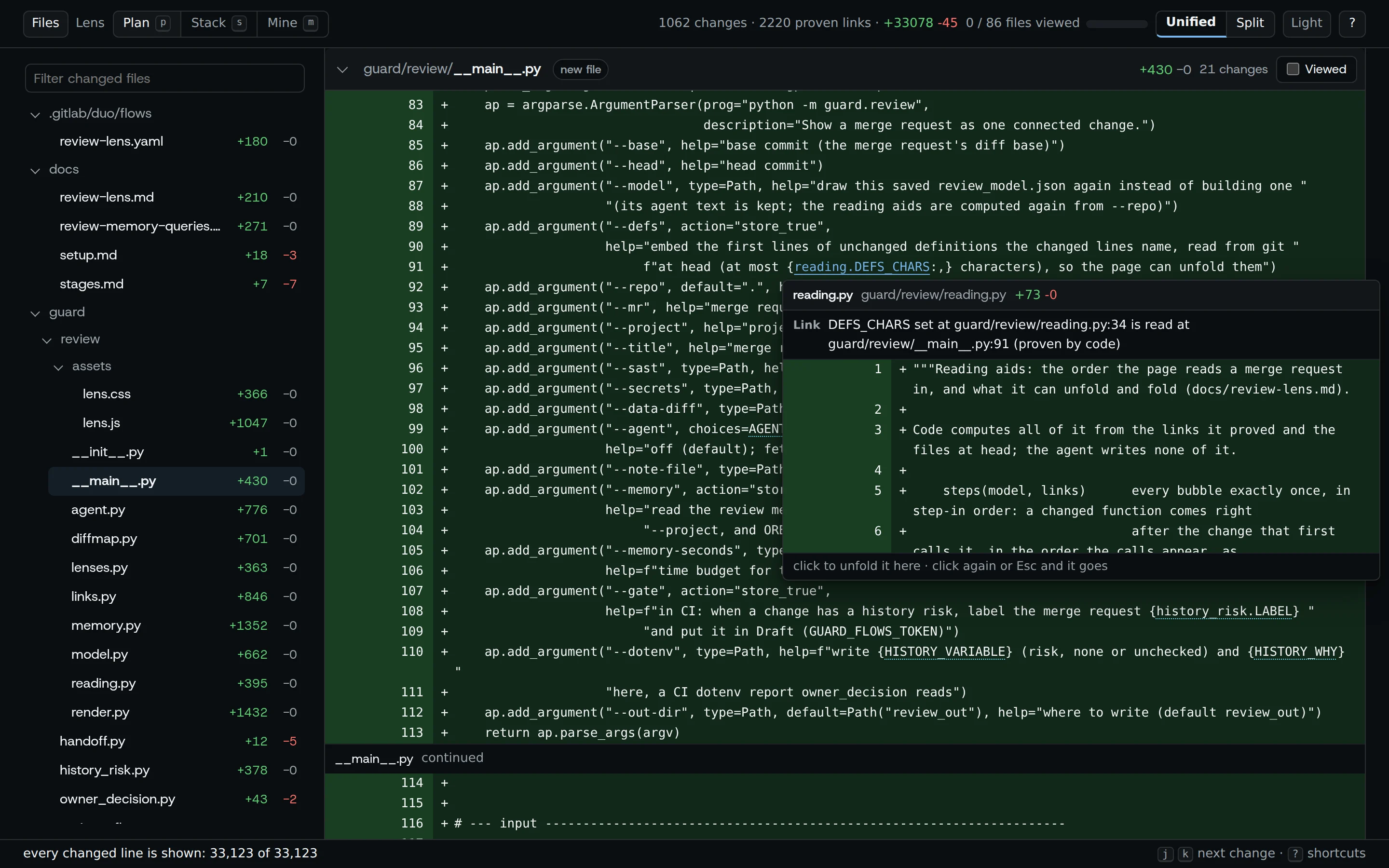Collapse the guard/review/__main__.py file chevron
The height and width of the screenshot is (868, 1389).
point(342,69)
